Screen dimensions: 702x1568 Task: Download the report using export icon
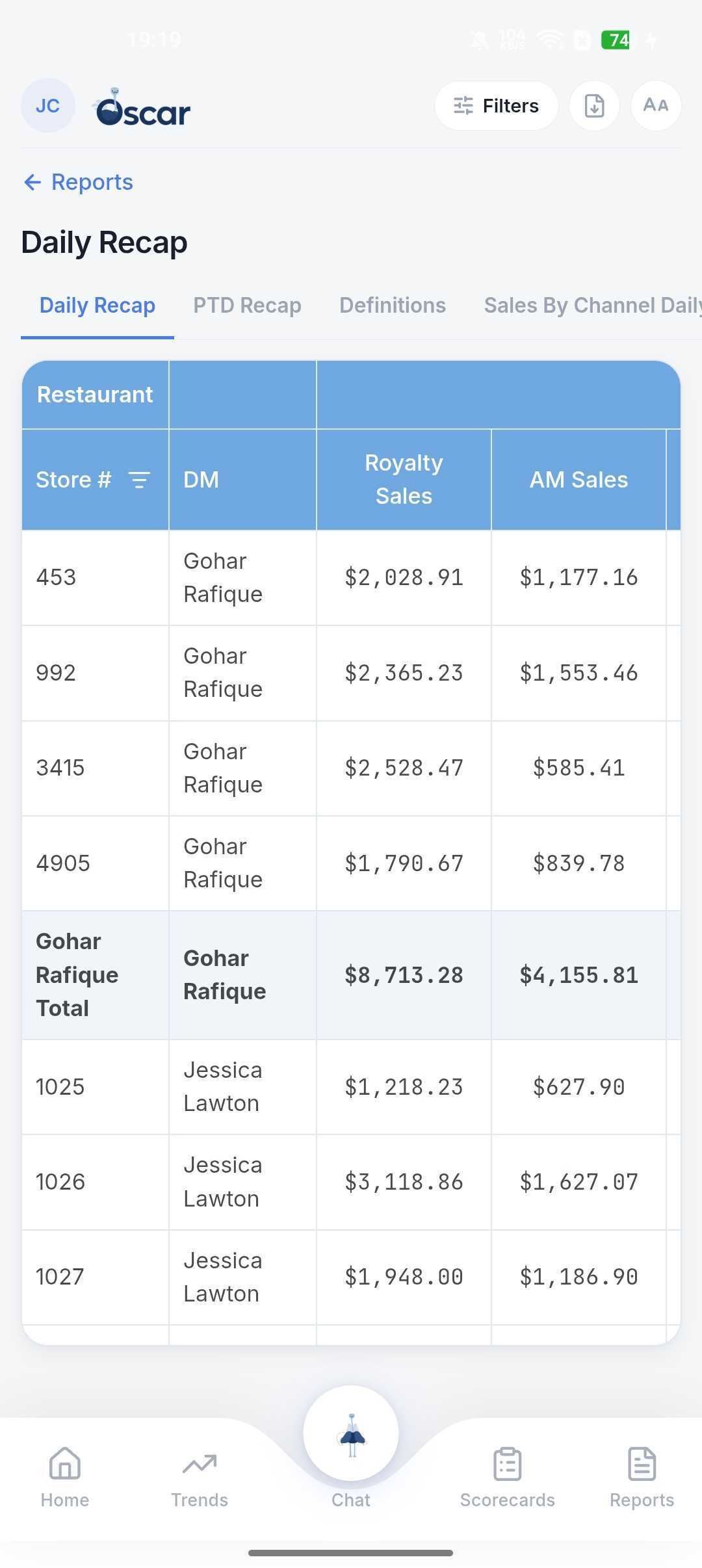pos(594,105)
